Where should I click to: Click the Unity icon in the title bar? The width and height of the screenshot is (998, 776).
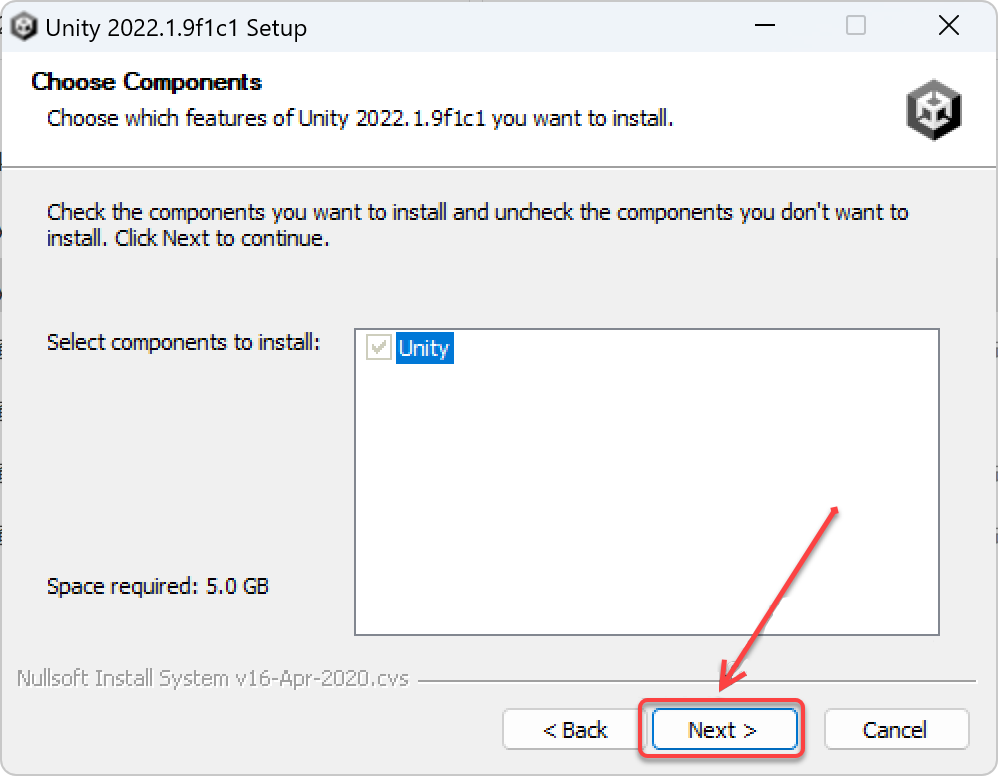tap(23, 27)
